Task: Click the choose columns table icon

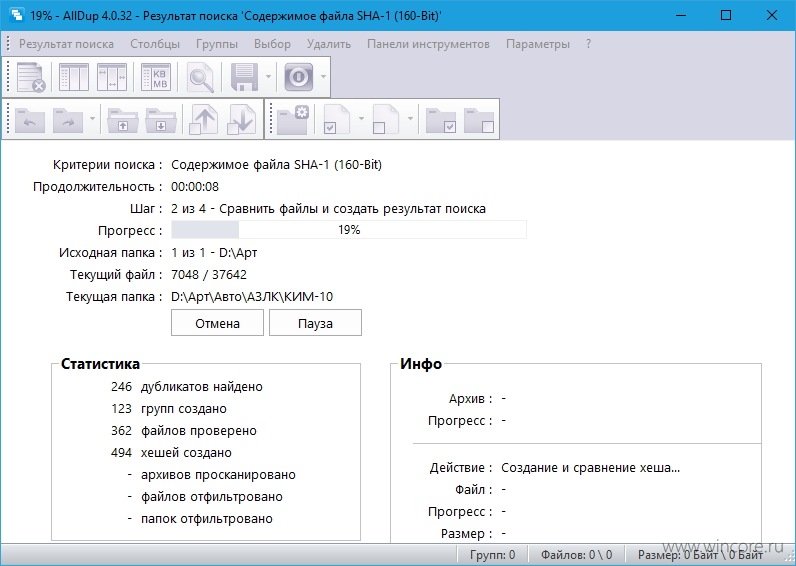Action: click(x=74, y=77)
